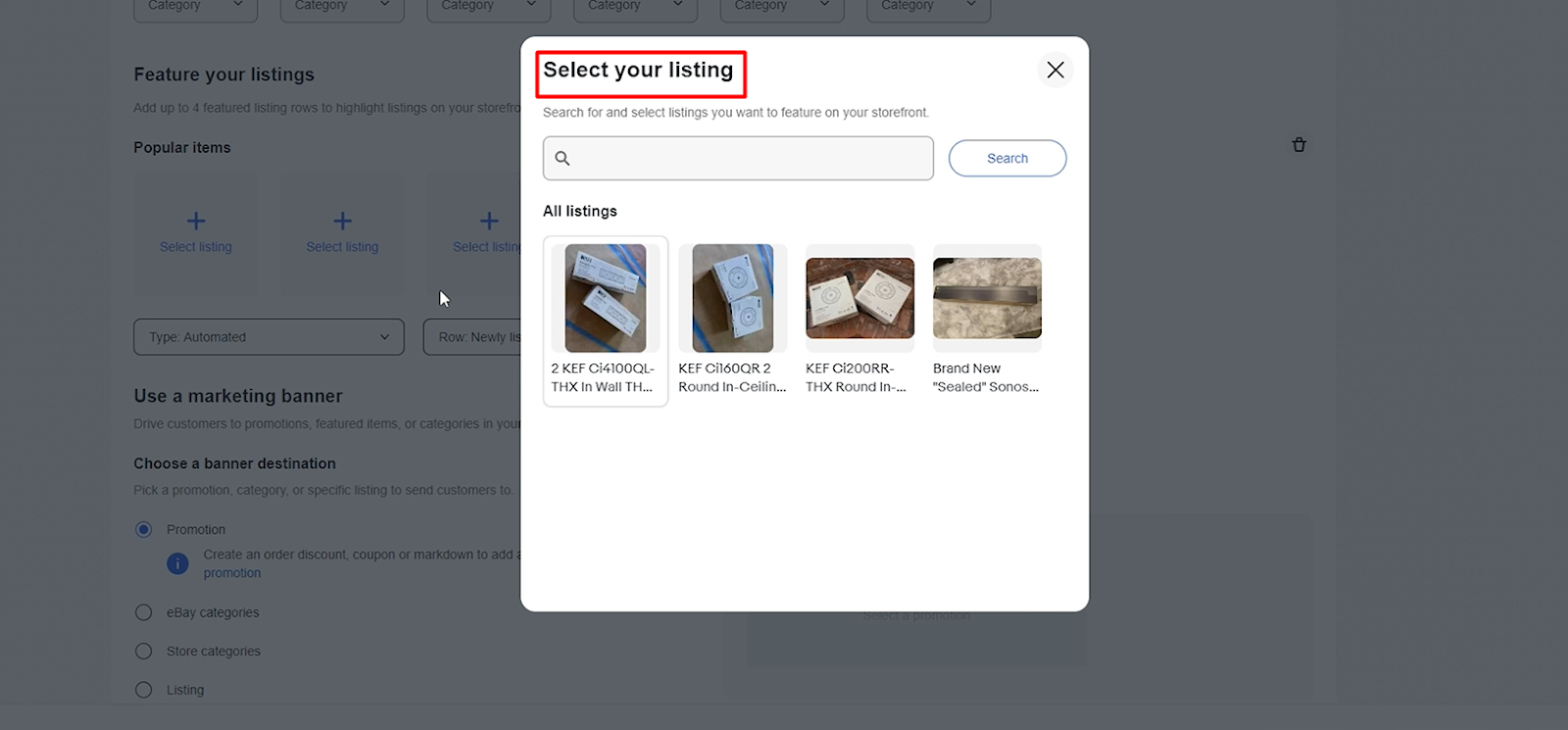The height and width of the screenshot is (730, 1568).
Task: Click the listing search input field
Action: (738, 158)
